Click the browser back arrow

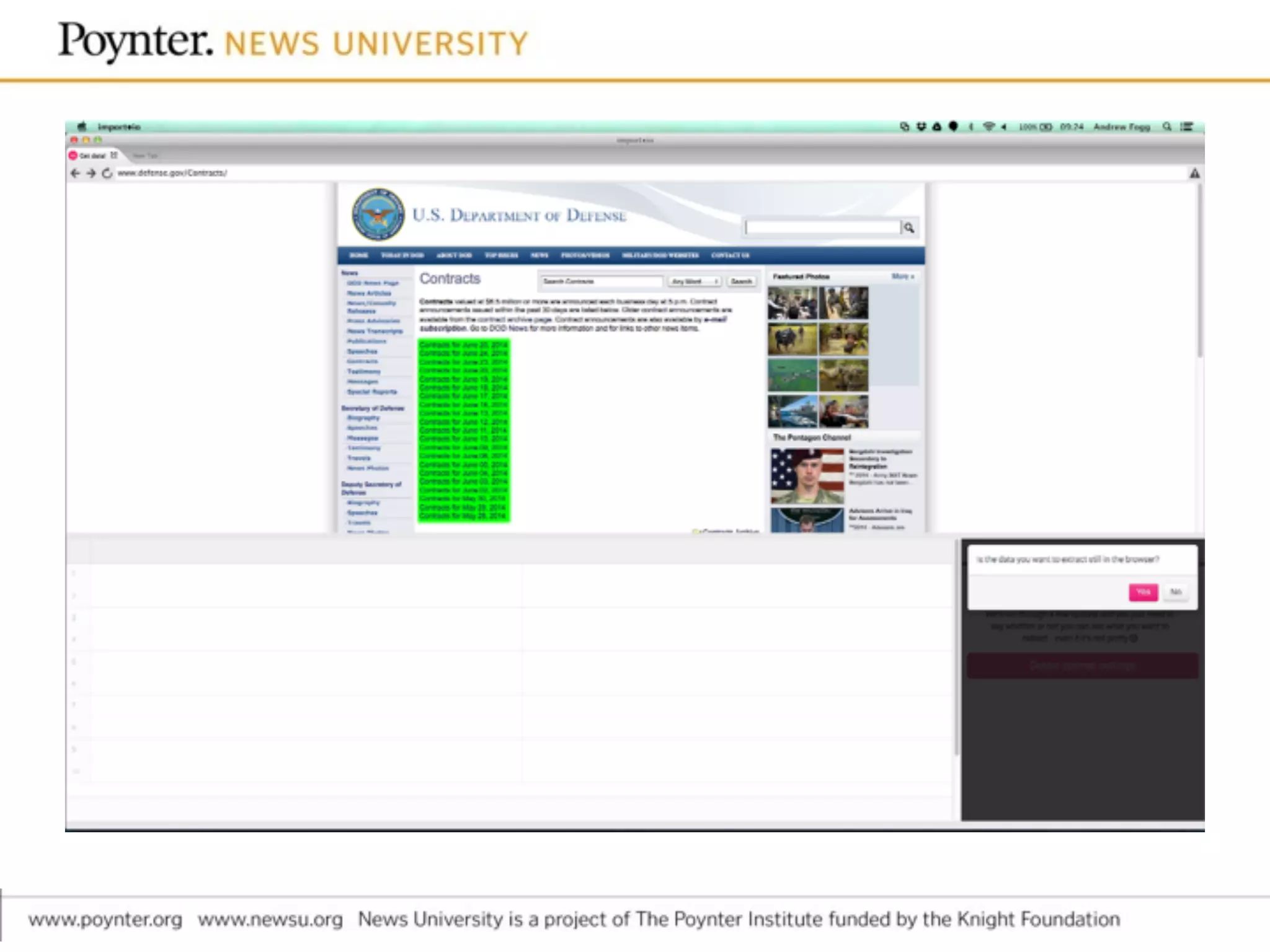[75, 174]
